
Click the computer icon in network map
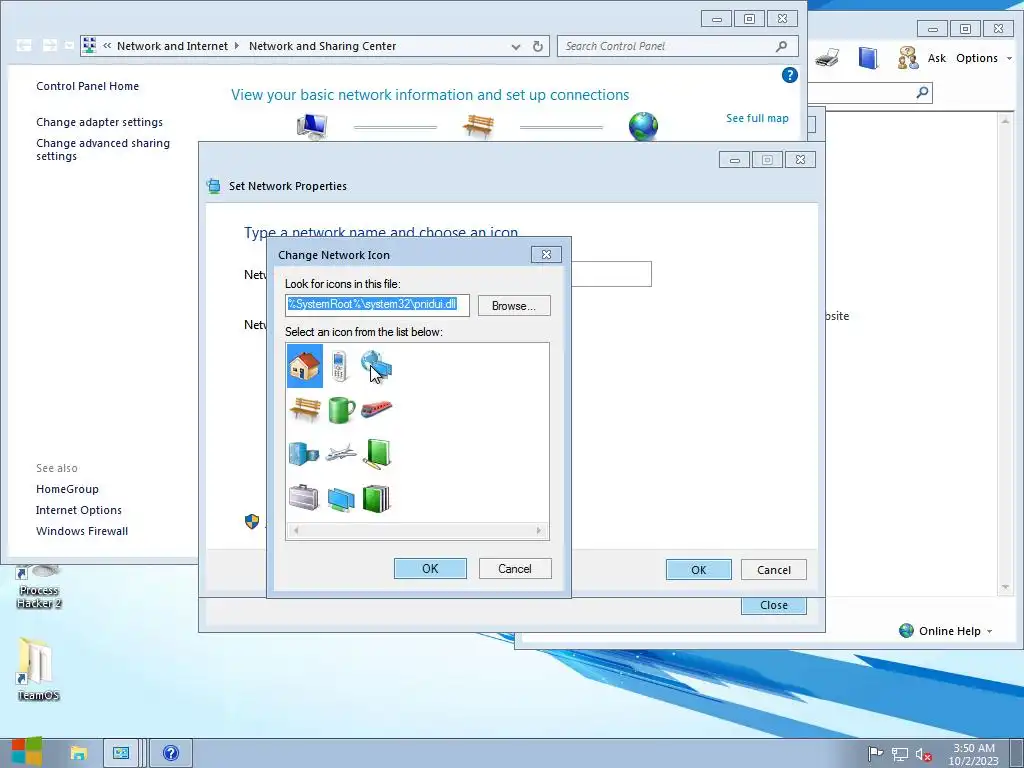click(x=312, y=126)
